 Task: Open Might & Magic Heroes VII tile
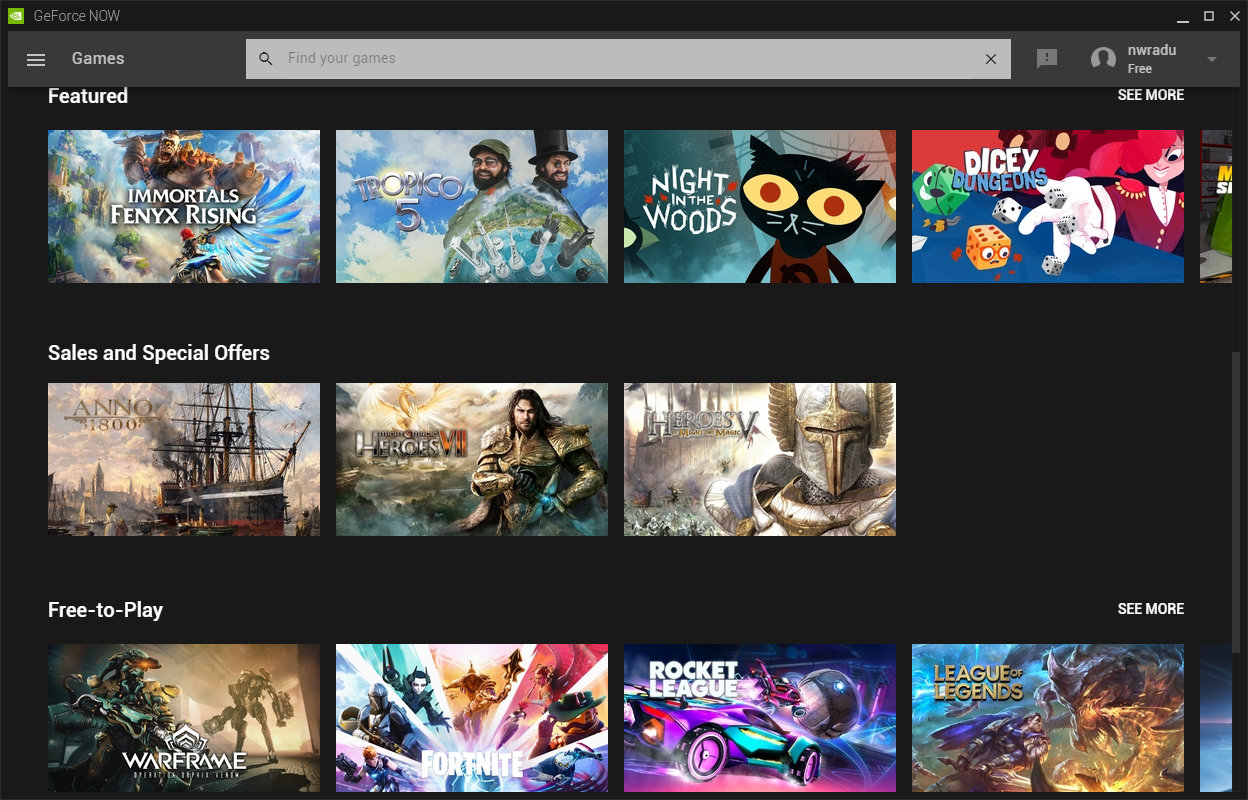472,459
